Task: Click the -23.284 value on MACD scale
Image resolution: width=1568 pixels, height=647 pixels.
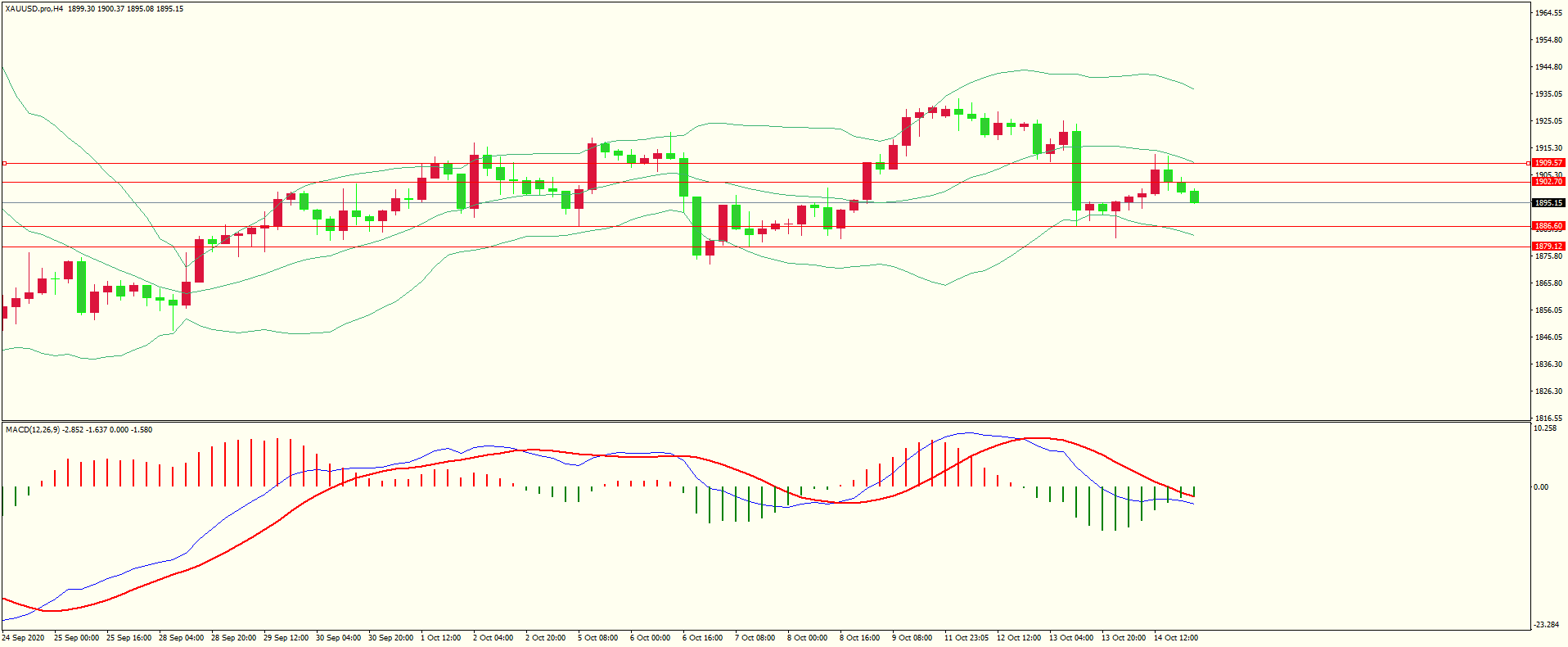Action: tap(1546, 625)
